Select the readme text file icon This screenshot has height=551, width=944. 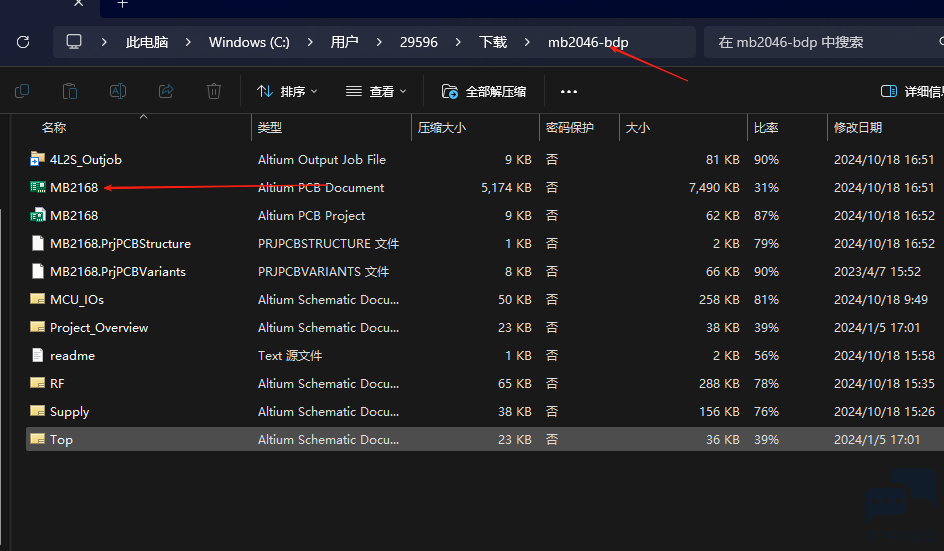pos(37,355)
